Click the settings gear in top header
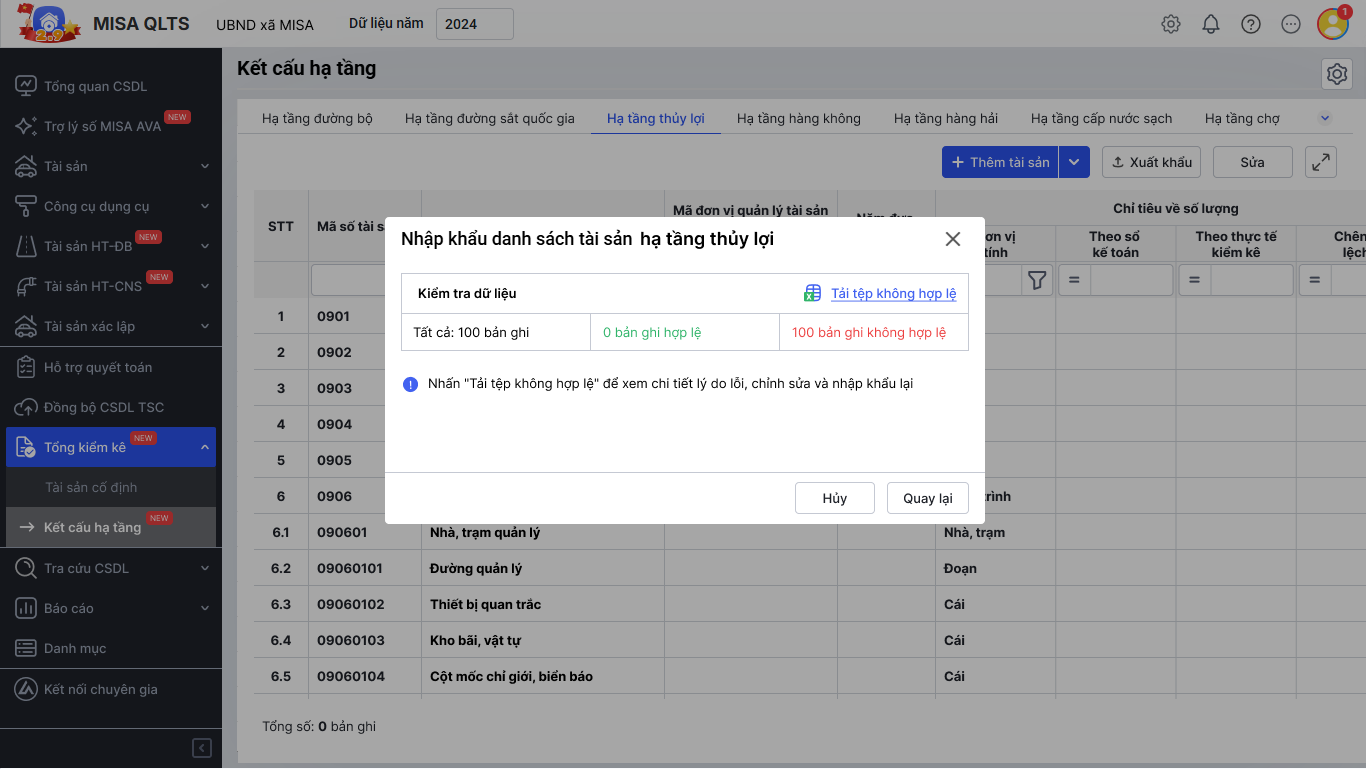This screenshot has height=769, width=1366. (1171, 24)
